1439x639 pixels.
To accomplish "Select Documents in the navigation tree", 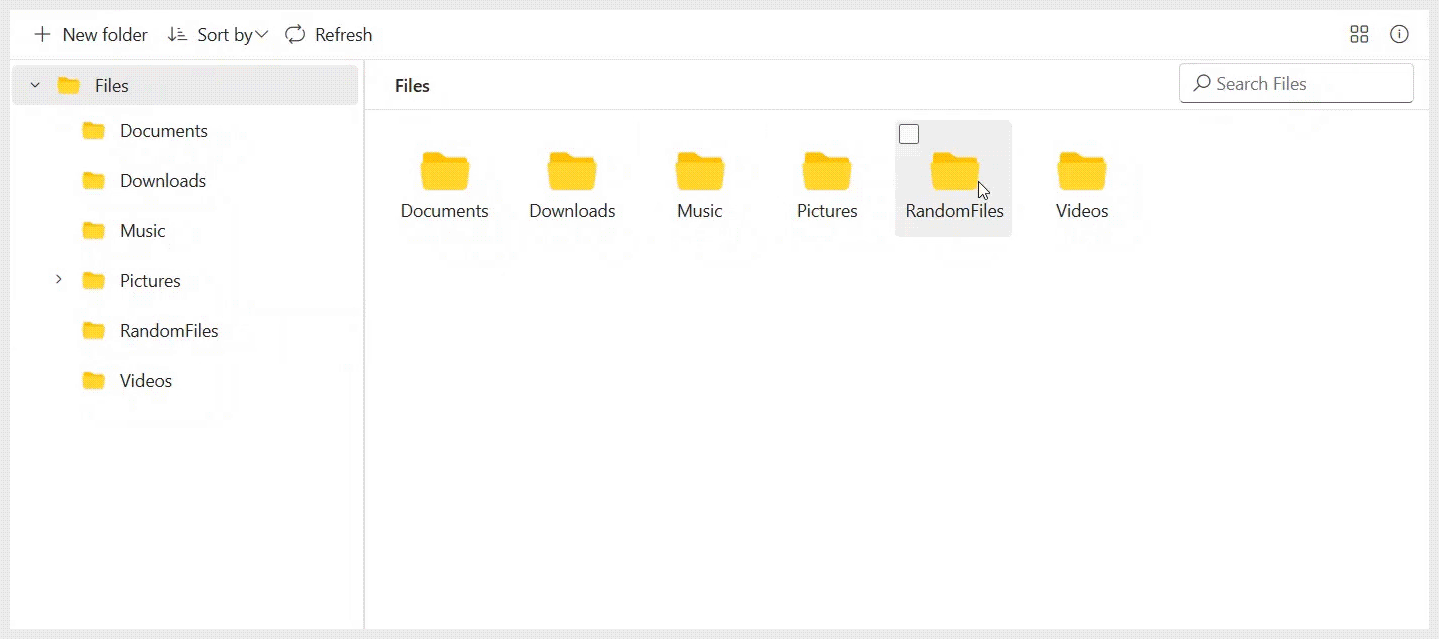I will click(163, 131).
